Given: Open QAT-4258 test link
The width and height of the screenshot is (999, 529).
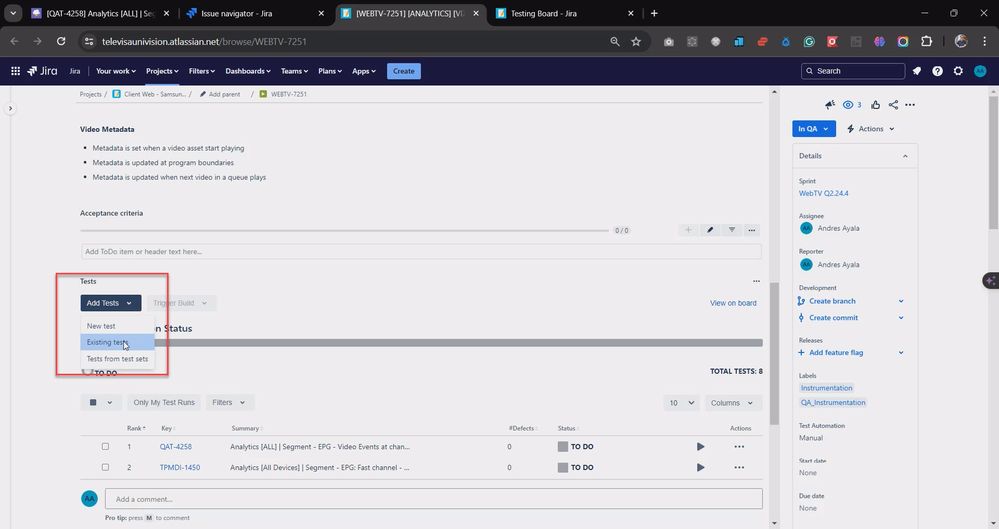Looking at the screenshot, I should (x=176, y=447).
